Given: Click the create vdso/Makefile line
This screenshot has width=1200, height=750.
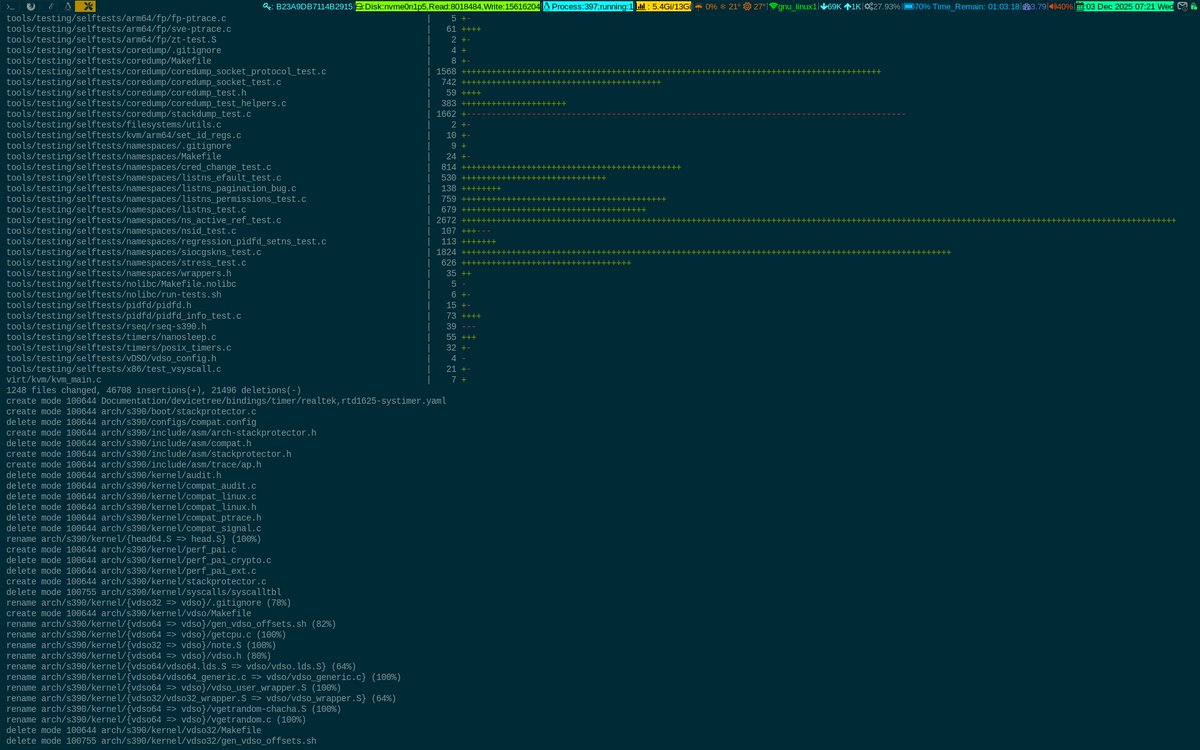Looking at the screenshot, I should click(128, 613).
